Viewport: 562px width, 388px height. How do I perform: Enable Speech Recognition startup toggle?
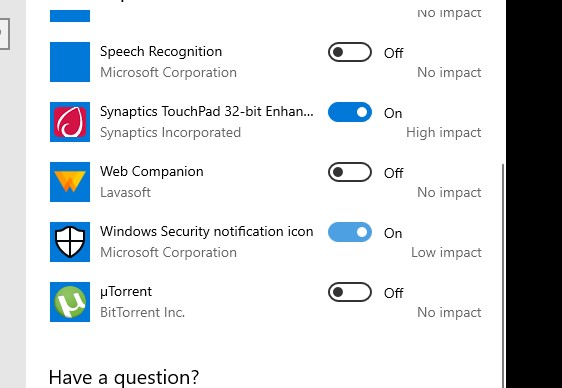tap(350, 52)
